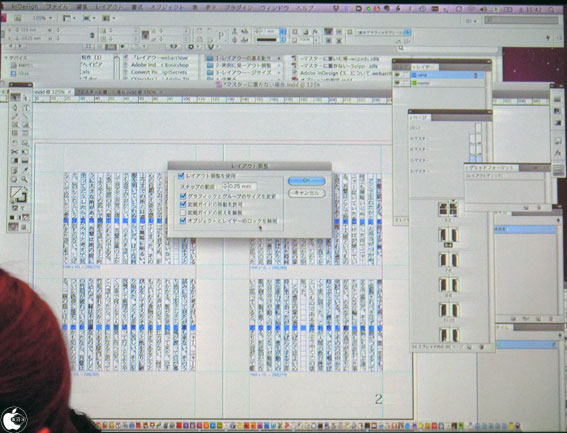The height and width of the screenshot is (433, 567).
Task: Click the blue color swatch of name layer
Action: [414, 75]
